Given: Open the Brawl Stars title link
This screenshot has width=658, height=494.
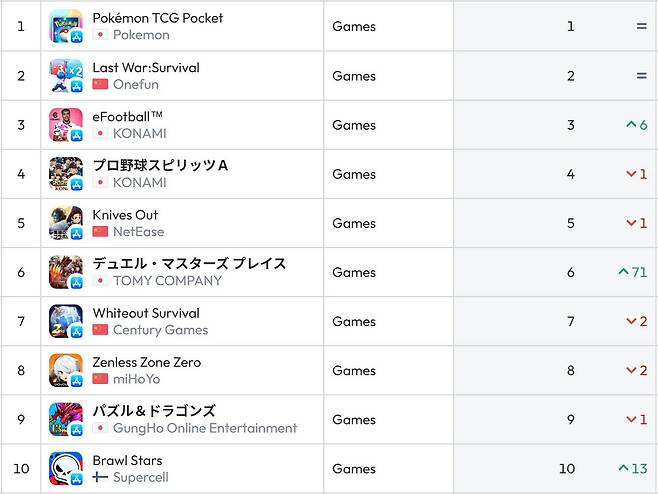Looking at the screenshot, I should tap(127, 461).
